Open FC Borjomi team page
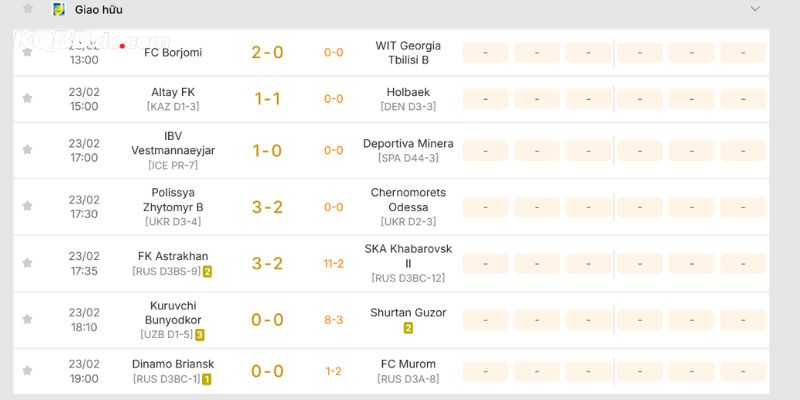 click(x=173, y=52)
